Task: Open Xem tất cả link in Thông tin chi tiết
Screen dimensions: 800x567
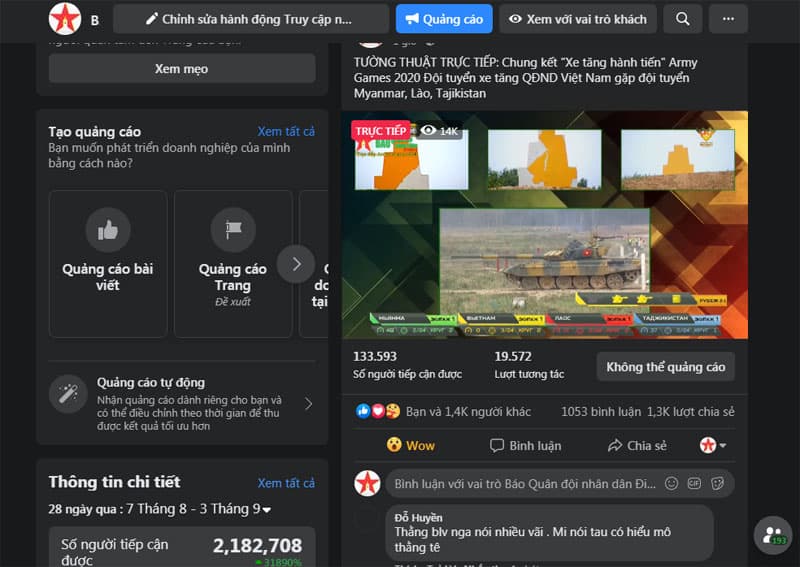Action: click(286, 483)
